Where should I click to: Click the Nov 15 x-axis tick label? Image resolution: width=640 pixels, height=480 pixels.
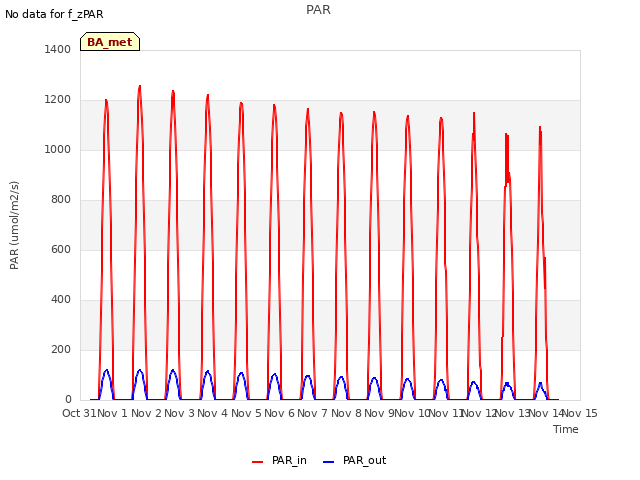[580, 413]
